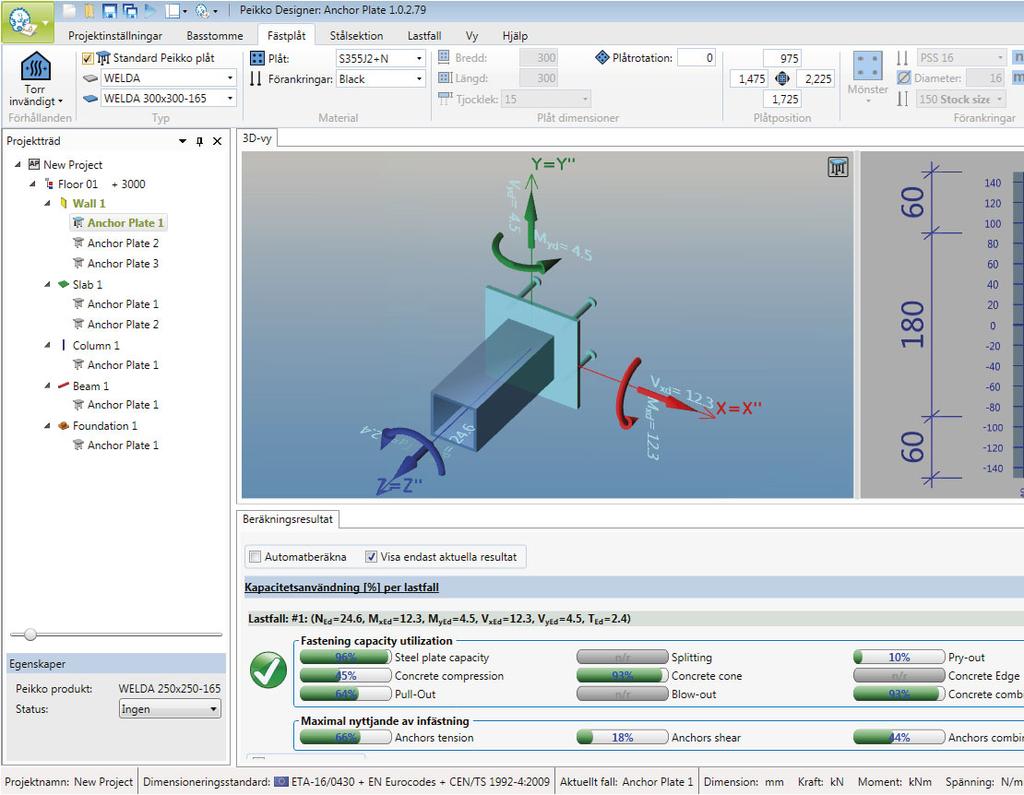1024x795 pixels.
Task: Click Kapacitetsanvändning [%] per lastfall heading link
Action: click(x=342, y=587)
